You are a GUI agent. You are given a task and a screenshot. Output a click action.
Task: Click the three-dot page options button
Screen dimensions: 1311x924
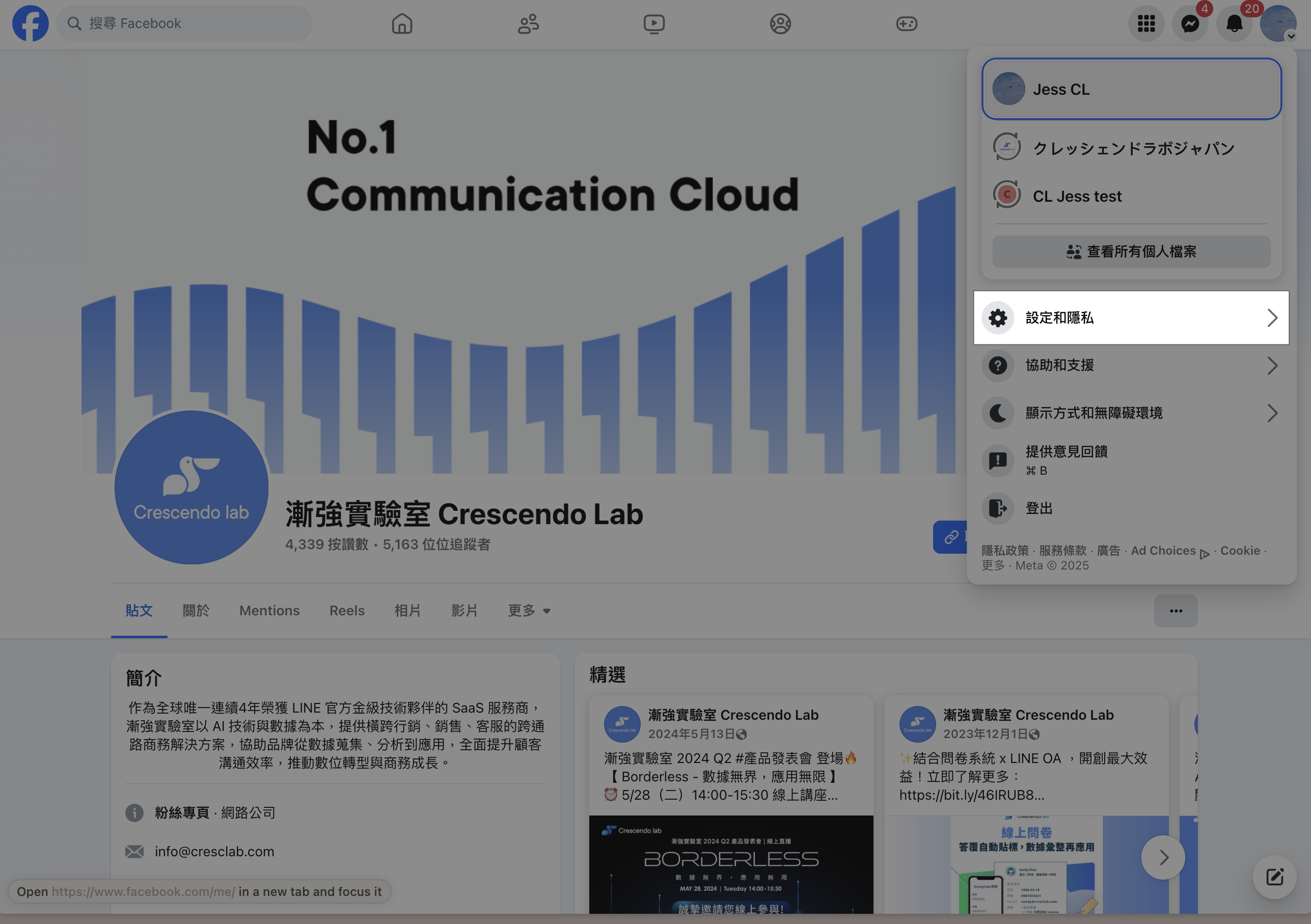tap(1176, 610)
